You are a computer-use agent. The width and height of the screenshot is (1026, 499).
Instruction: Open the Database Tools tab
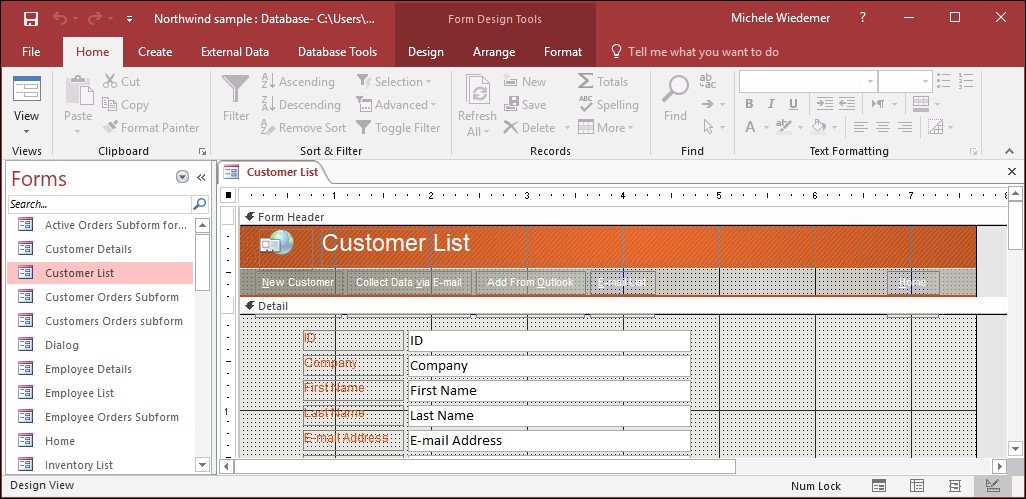338,52
